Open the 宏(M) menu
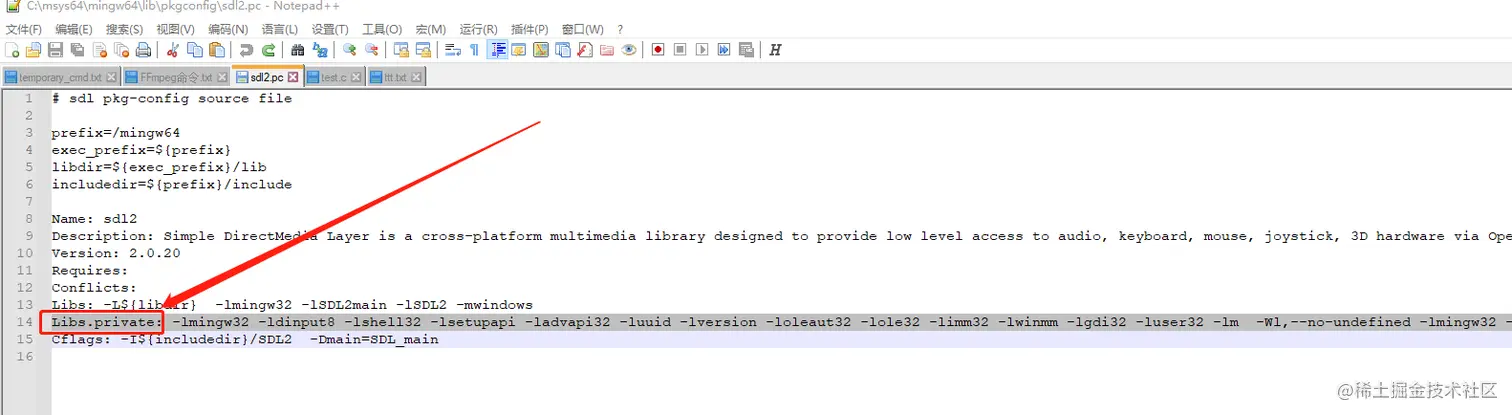Image resolution: width=1512 pixels, height=415 pixels. pyautogui.click(x=431, y=29)
